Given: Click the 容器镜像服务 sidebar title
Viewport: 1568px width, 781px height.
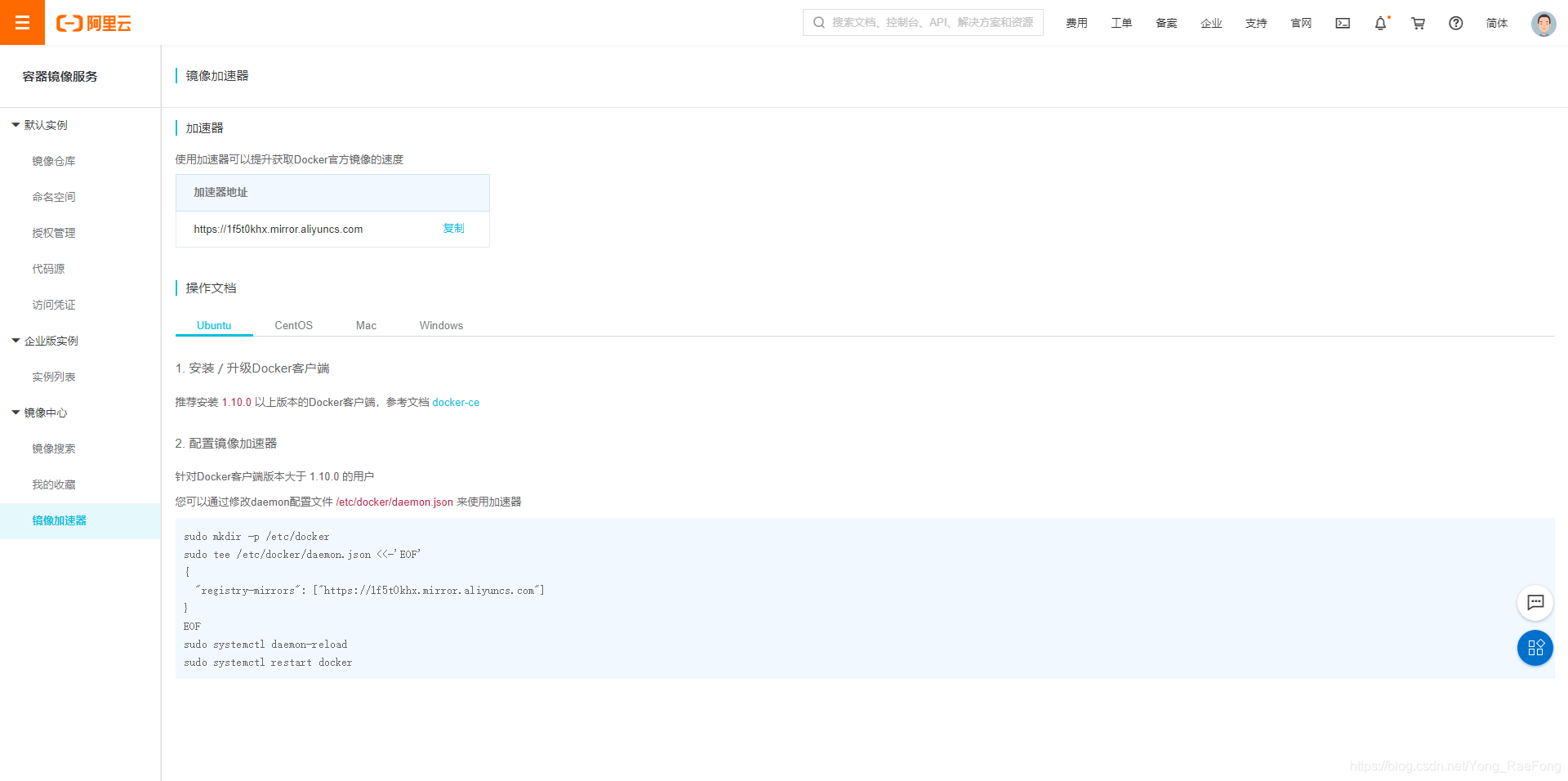Looking at the screenshot, I should pyautogui.click(x=60, y=76).
